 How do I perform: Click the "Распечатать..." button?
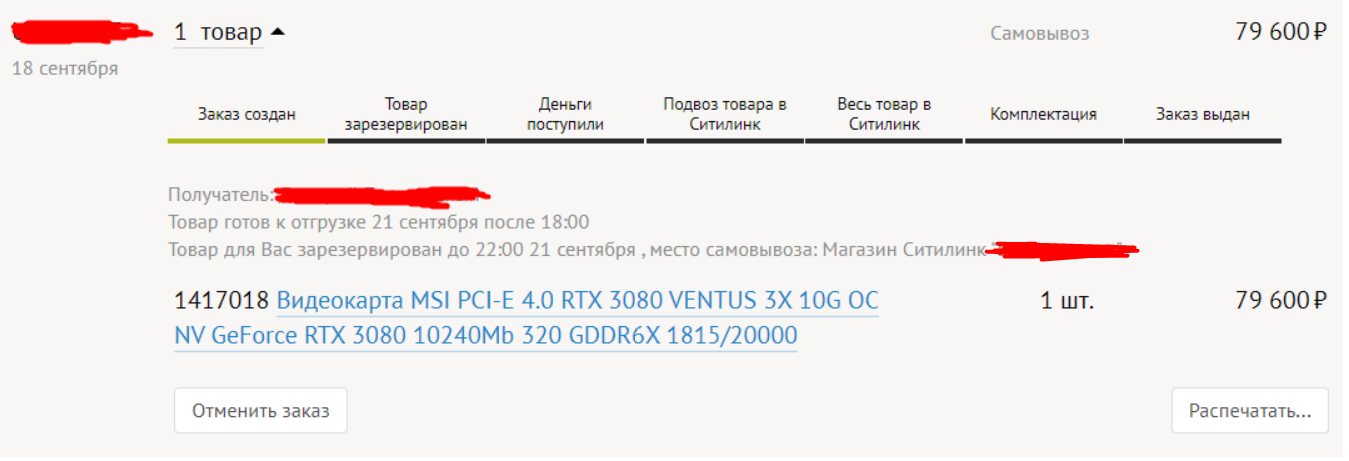(x=1249, y=411)
